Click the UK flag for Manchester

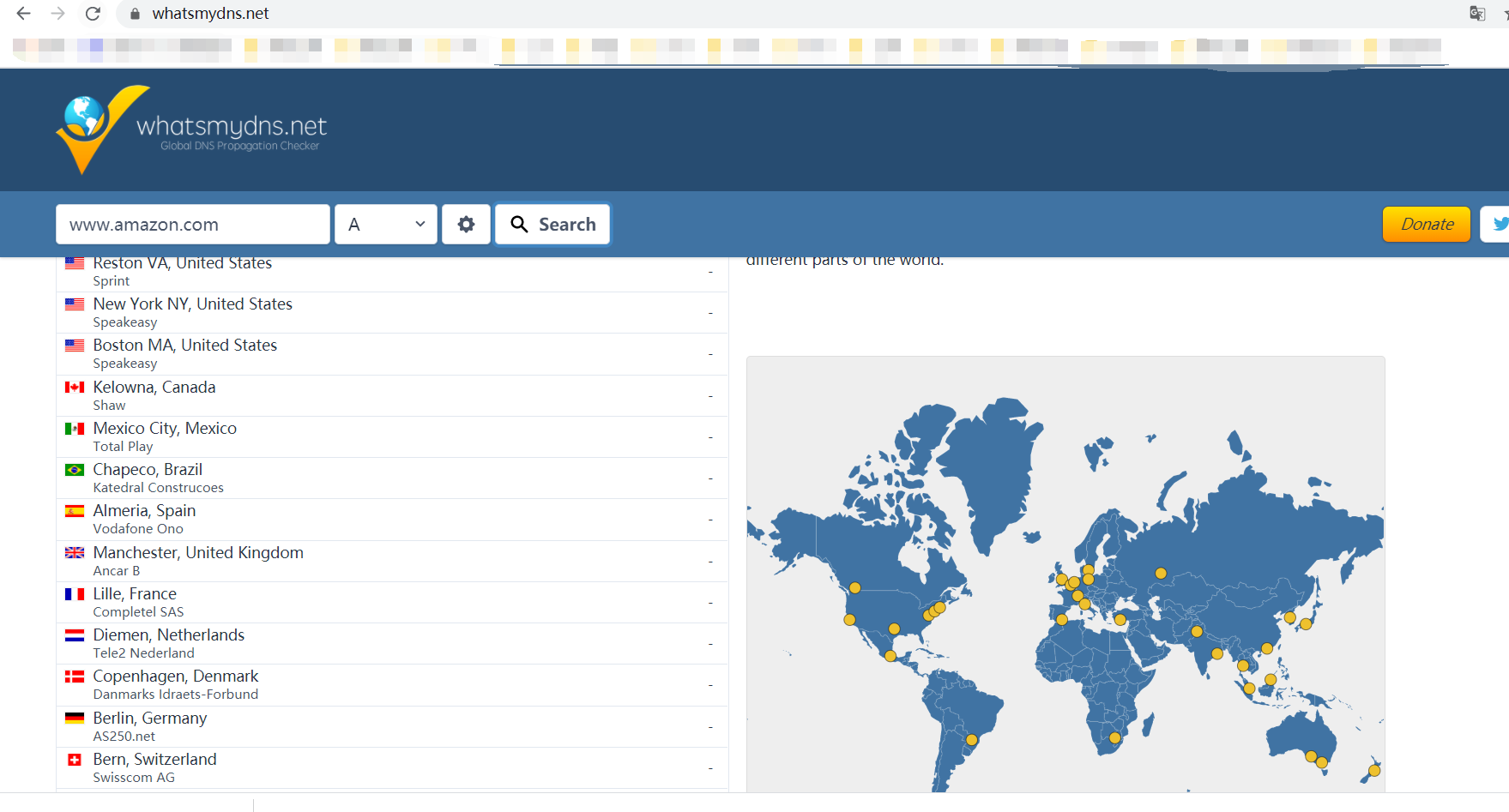pos(75,553)
